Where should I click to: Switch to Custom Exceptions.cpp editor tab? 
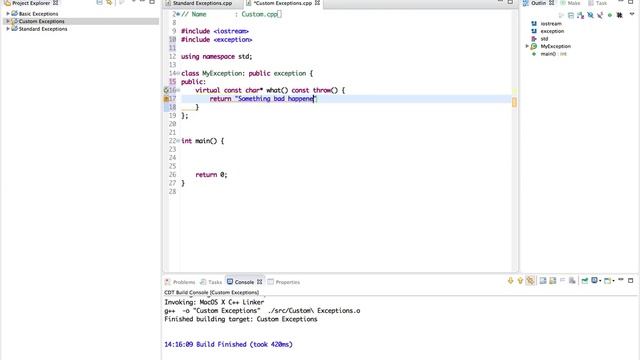(x=282, y=3)
